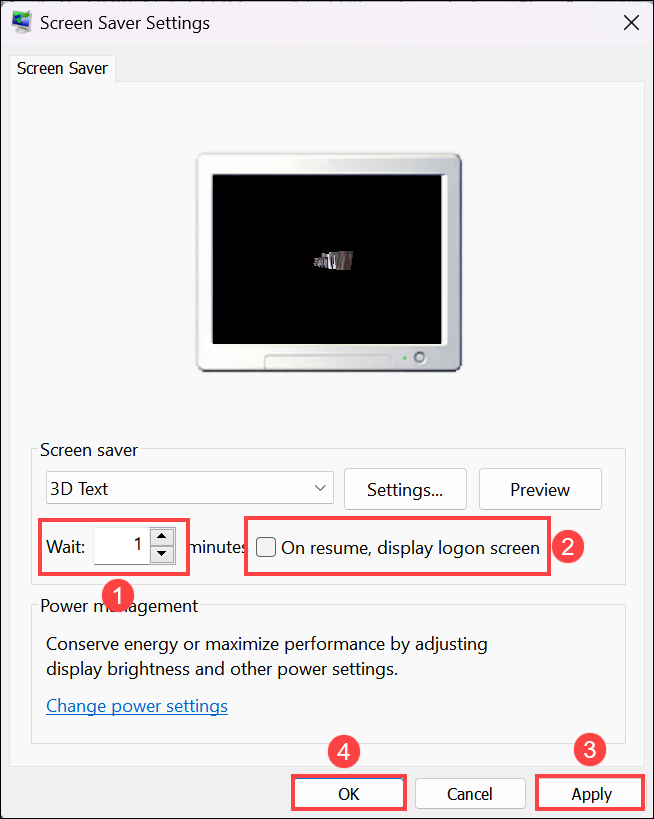Click the Preview button
This screenshot has width=654, height=819.
coord(540,489)
